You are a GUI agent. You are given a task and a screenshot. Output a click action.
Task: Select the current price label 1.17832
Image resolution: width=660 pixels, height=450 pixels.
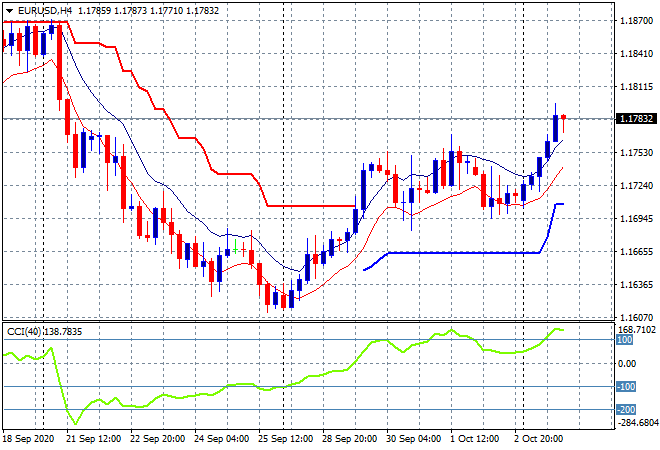(x=636, y=119)
